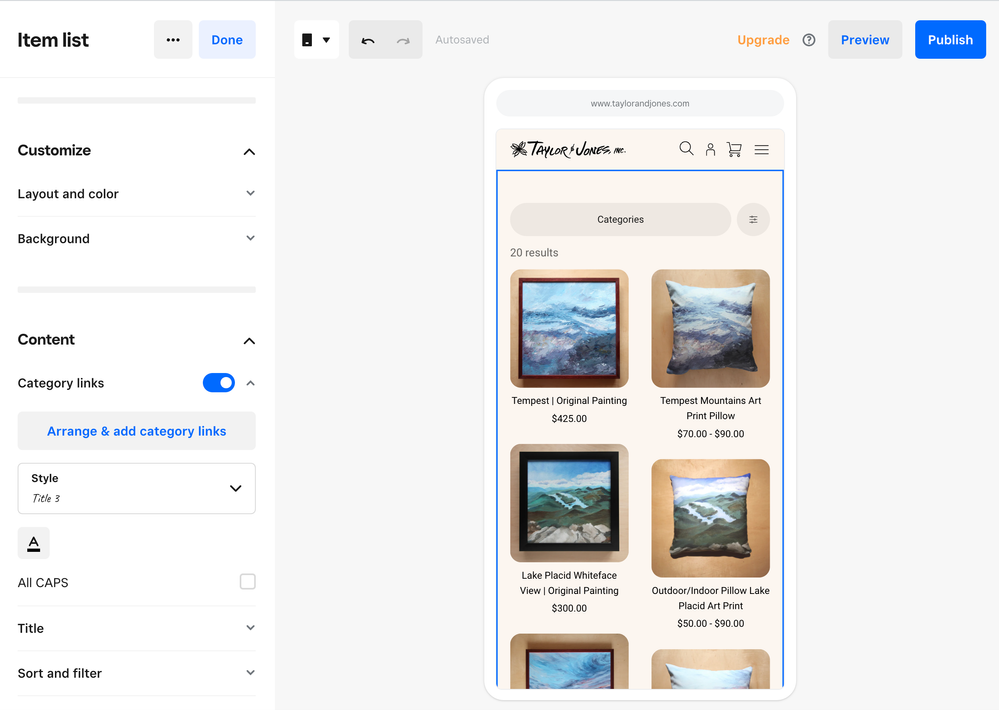This screenshot has width=999, height=710.
Task: Toggle the Category links switch
Action: (x=219, y=382)
